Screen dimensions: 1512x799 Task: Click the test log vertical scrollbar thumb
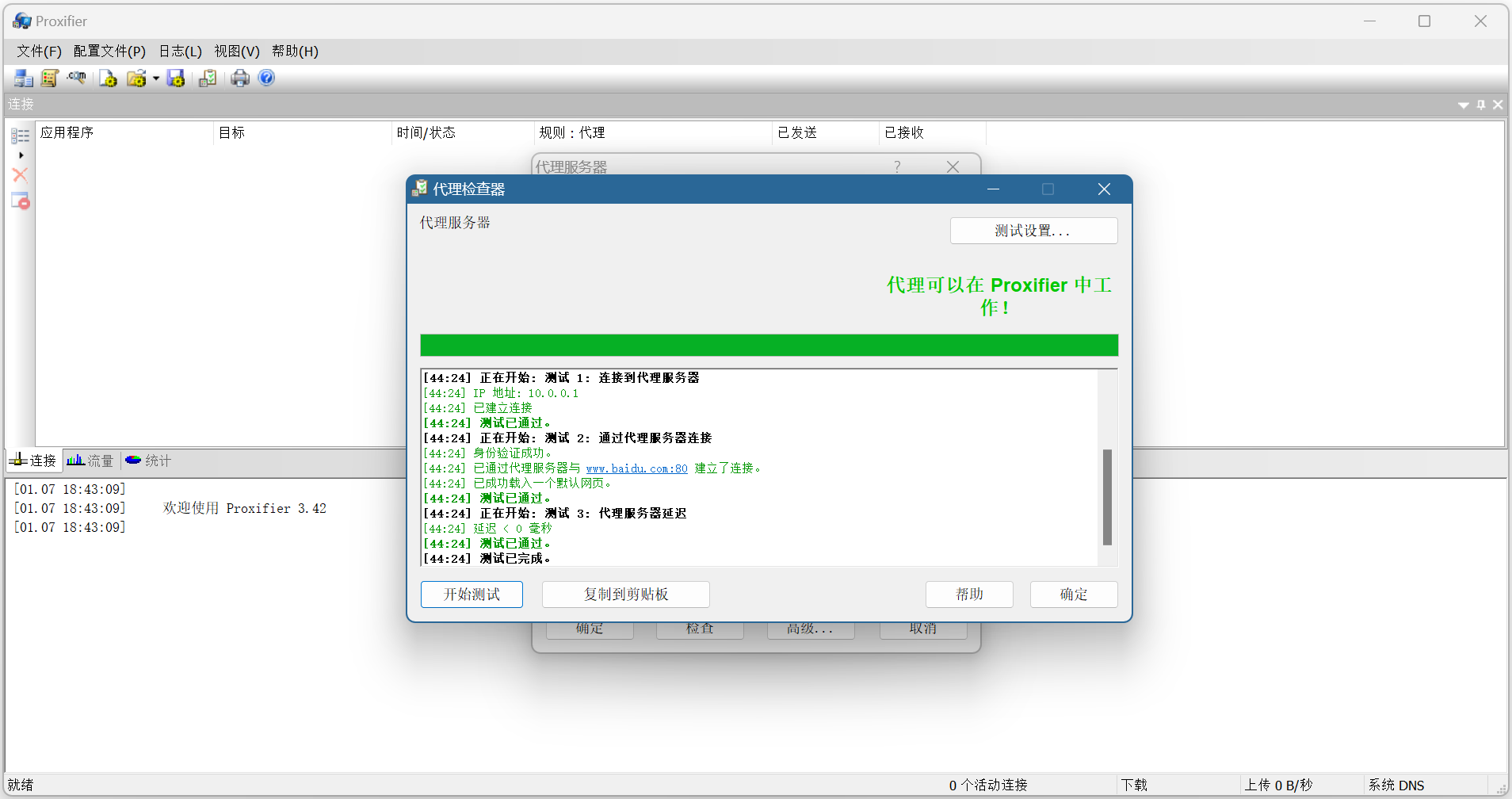(x=1107, y=497)
